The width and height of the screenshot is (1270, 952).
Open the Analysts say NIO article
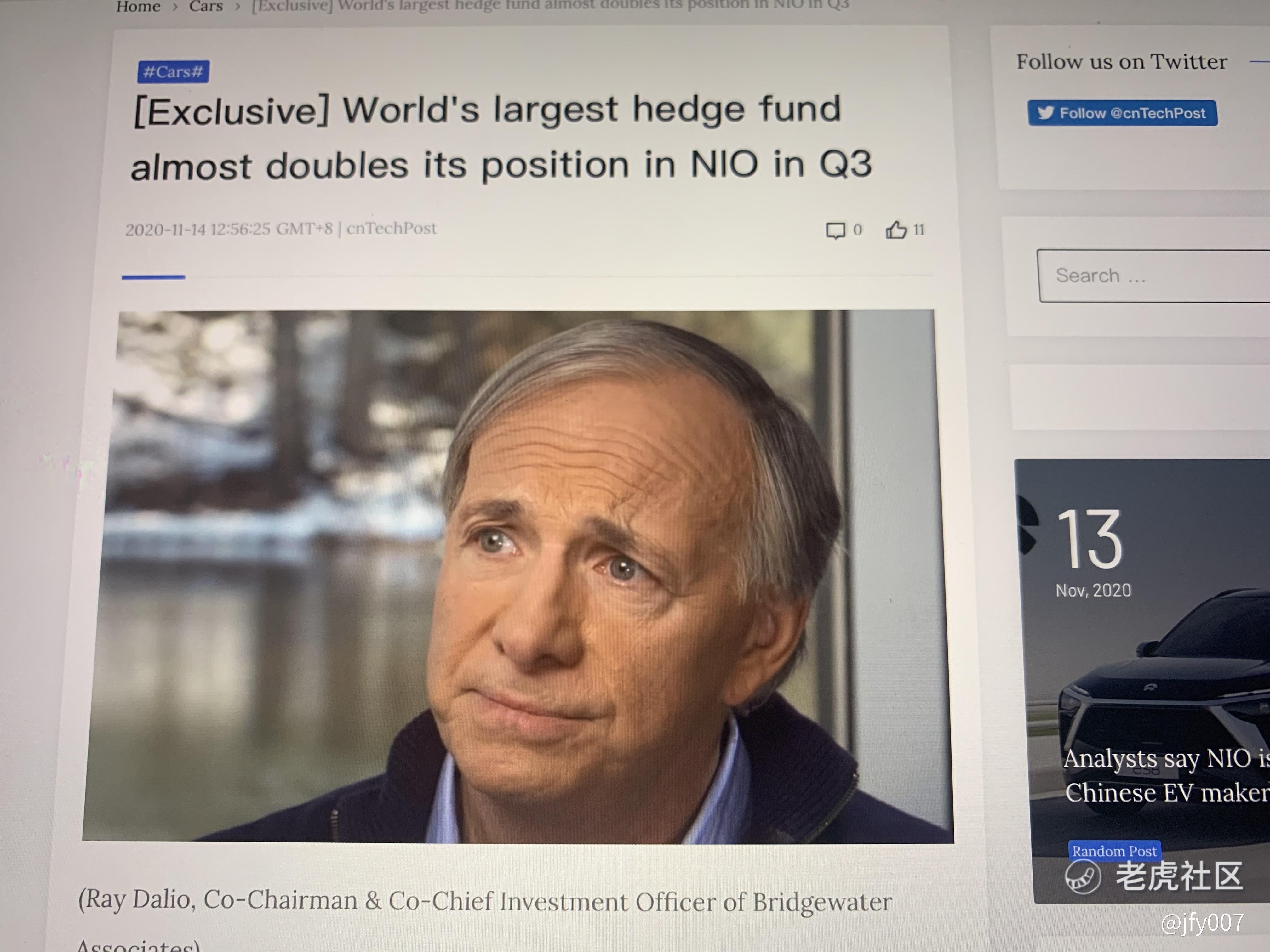coord(1166,776)
